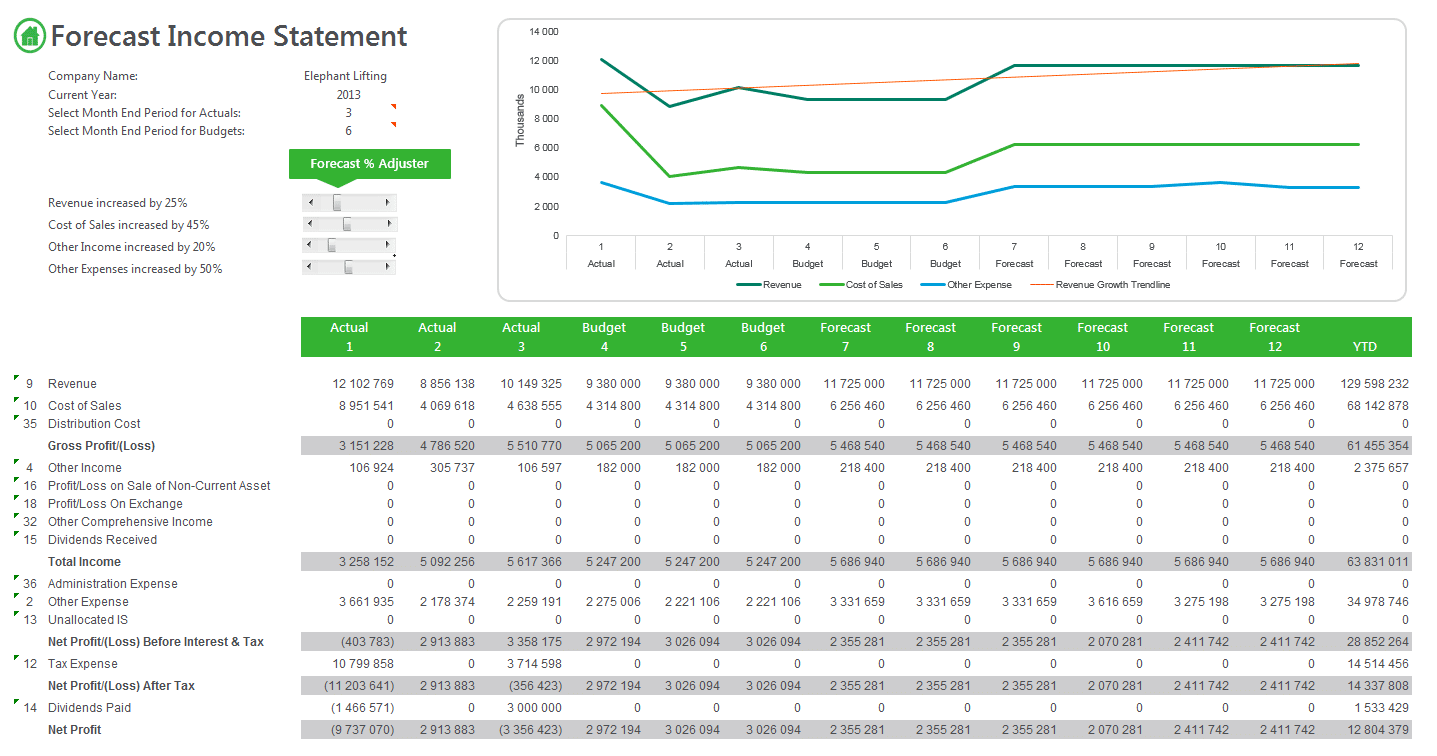Click left arrow of Revenue adjuster scrollbar
The width and height of the screenshot is (1437, 756).
(x=310, y=203)
